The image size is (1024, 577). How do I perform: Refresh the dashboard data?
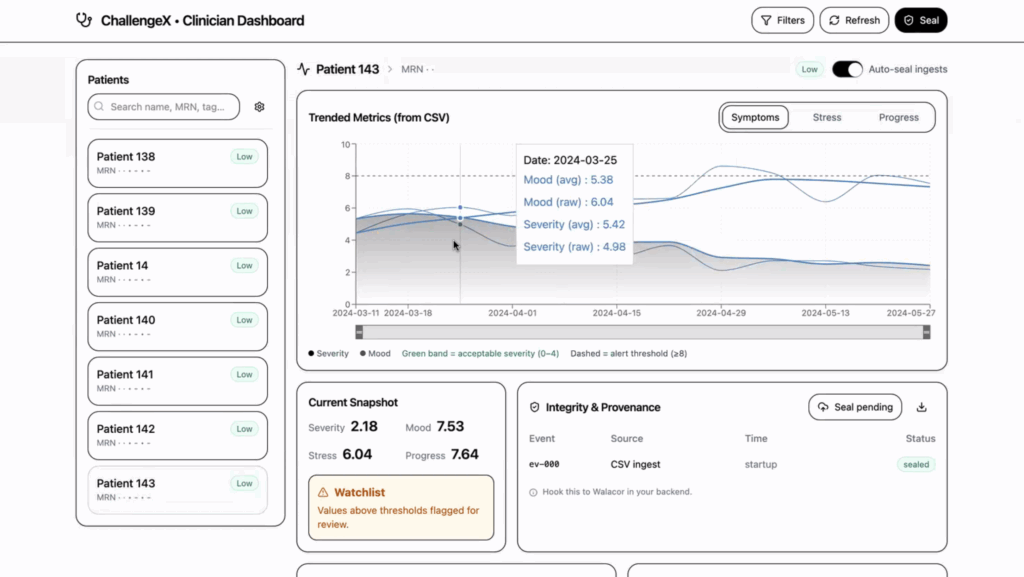(853, 20)
